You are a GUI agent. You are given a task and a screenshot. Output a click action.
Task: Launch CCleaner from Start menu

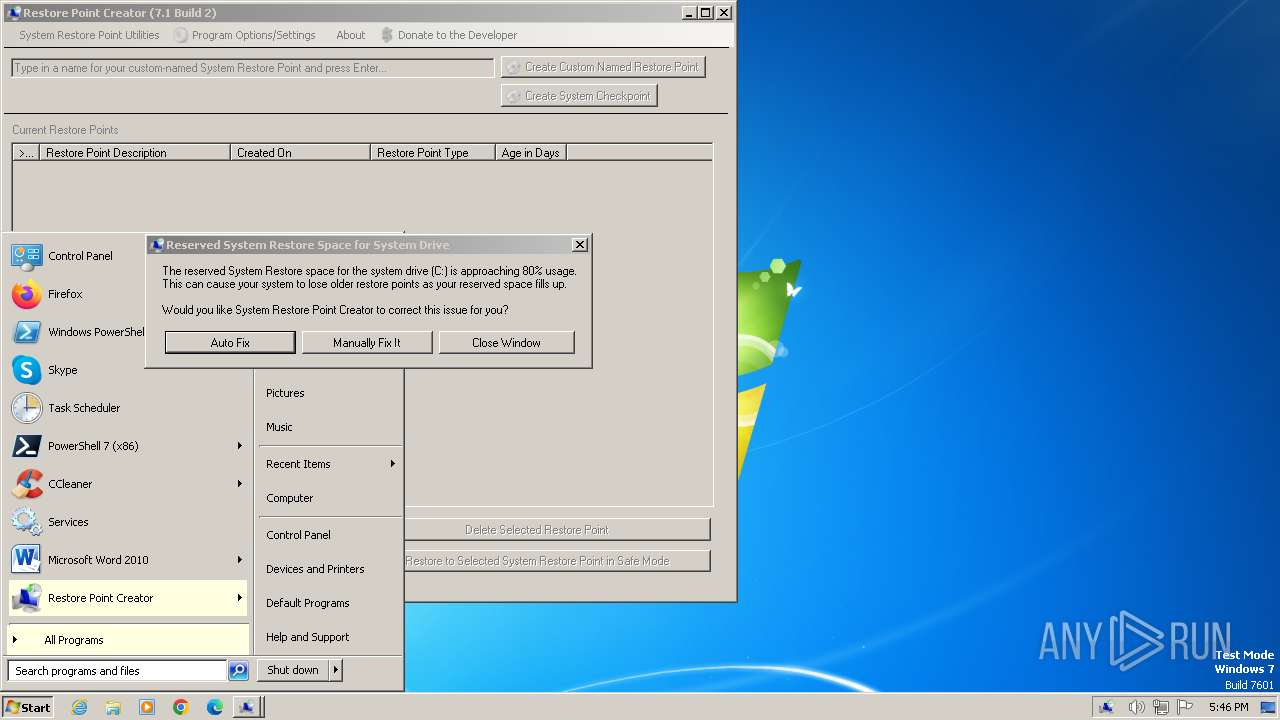[x=27, y=484]
